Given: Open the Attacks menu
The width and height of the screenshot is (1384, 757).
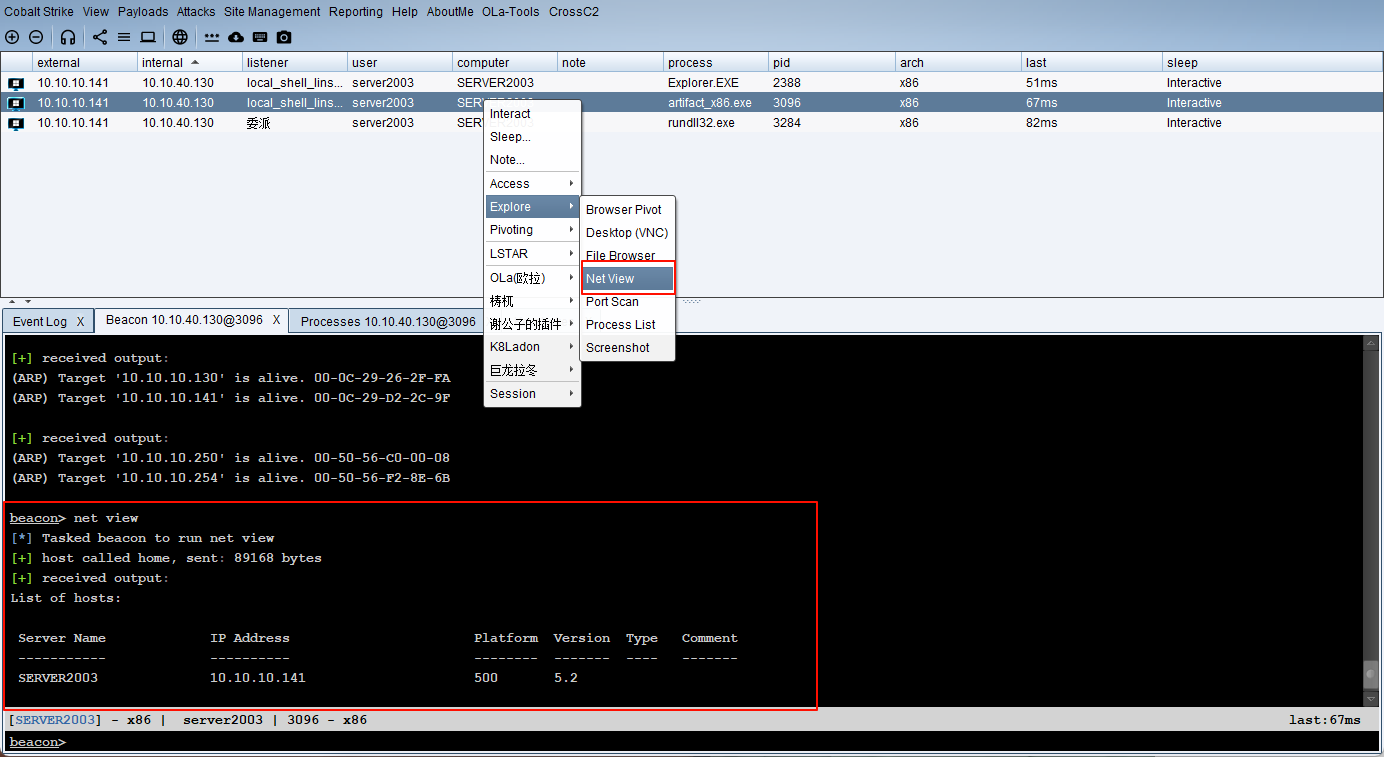Looking at the screenshot, I should (x=196, y=12).
